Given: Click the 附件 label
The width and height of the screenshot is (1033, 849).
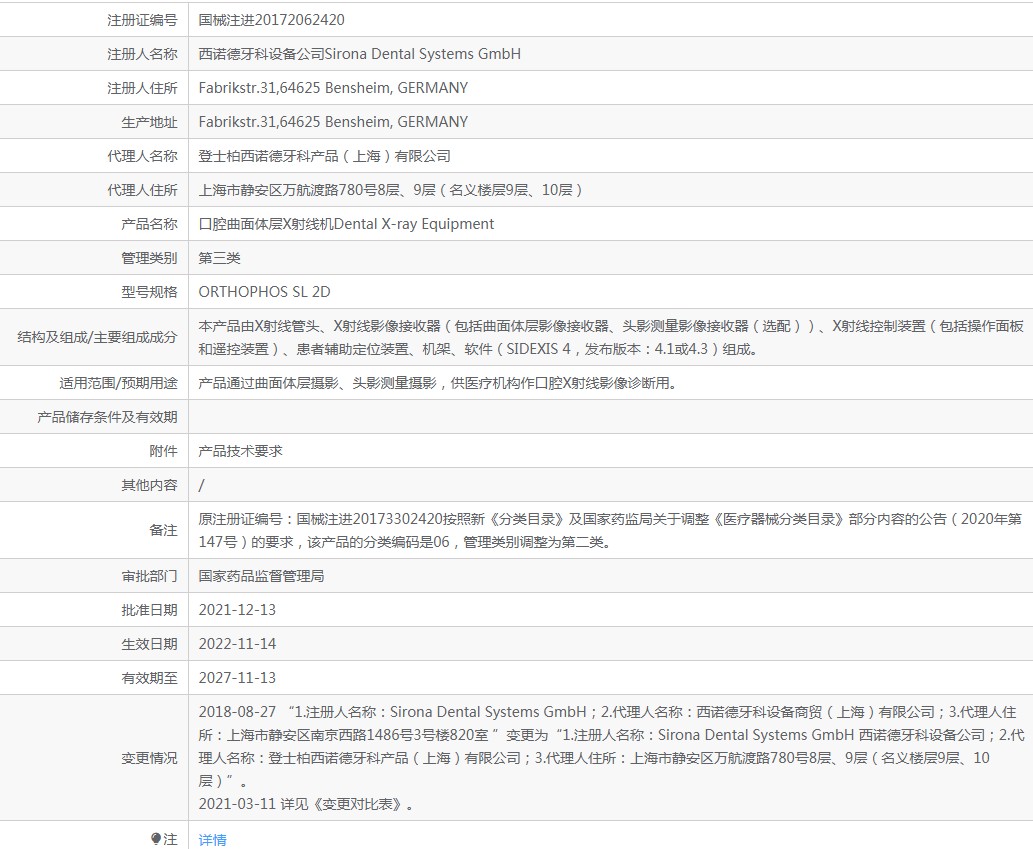Looking at the screenshot, I should 163,451.
